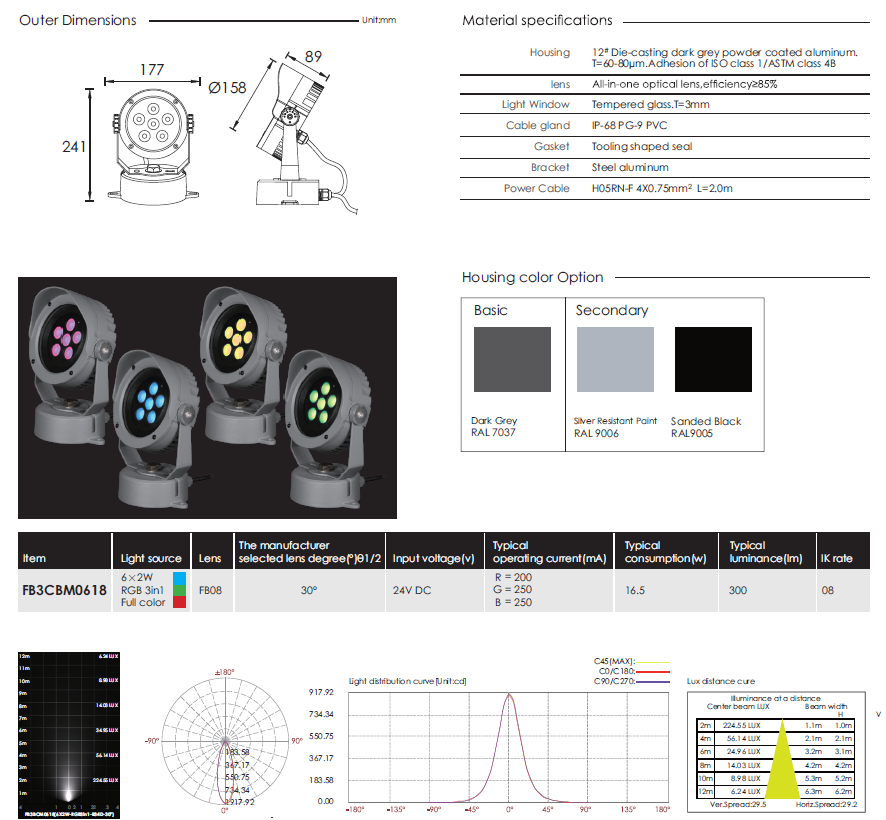Screen dimensions: 886x820
Task: Pick the Silver Resistant Paint RAL 9006 swatch
Action: (615, 359)
